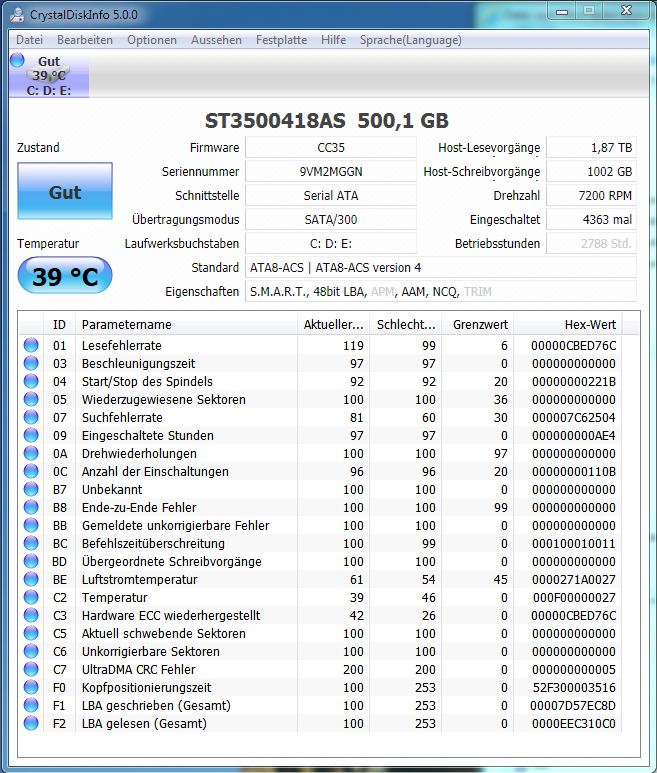The image size is (657, 773).
Task: Click the Eigenschaften features field
Action: tap(441, 291)
